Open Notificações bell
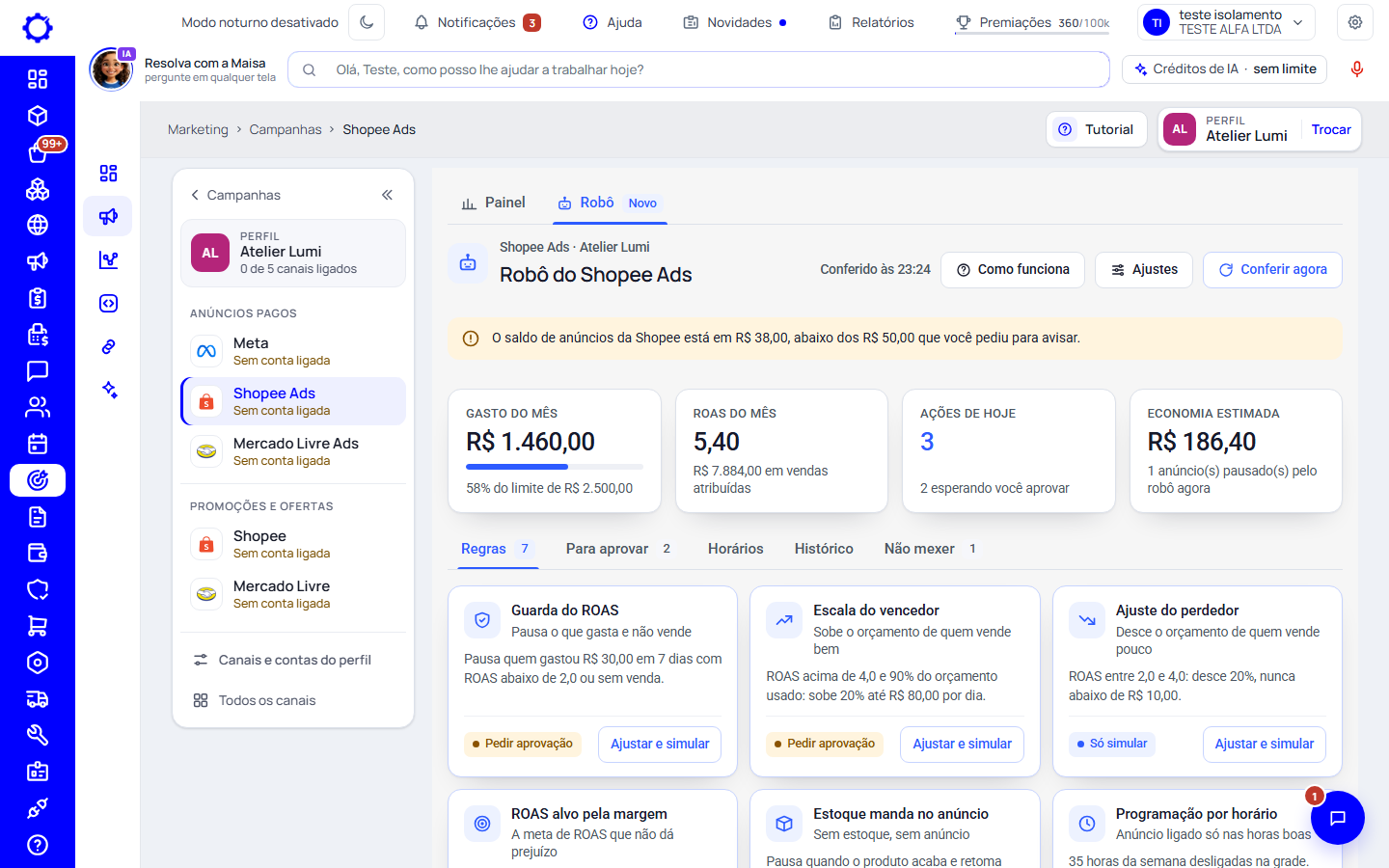 [x=477, y=22]
